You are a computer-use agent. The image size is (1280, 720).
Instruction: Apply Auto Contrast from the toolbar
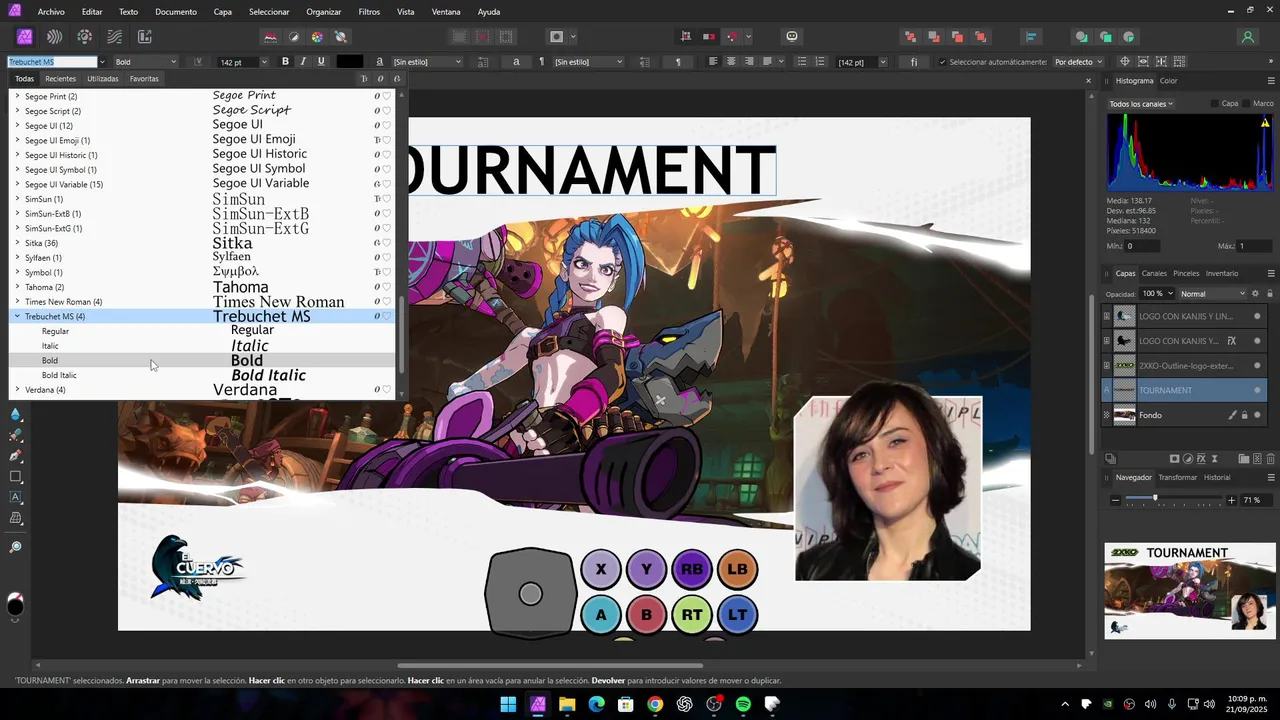pyautogui.click(x=293, y=37)
